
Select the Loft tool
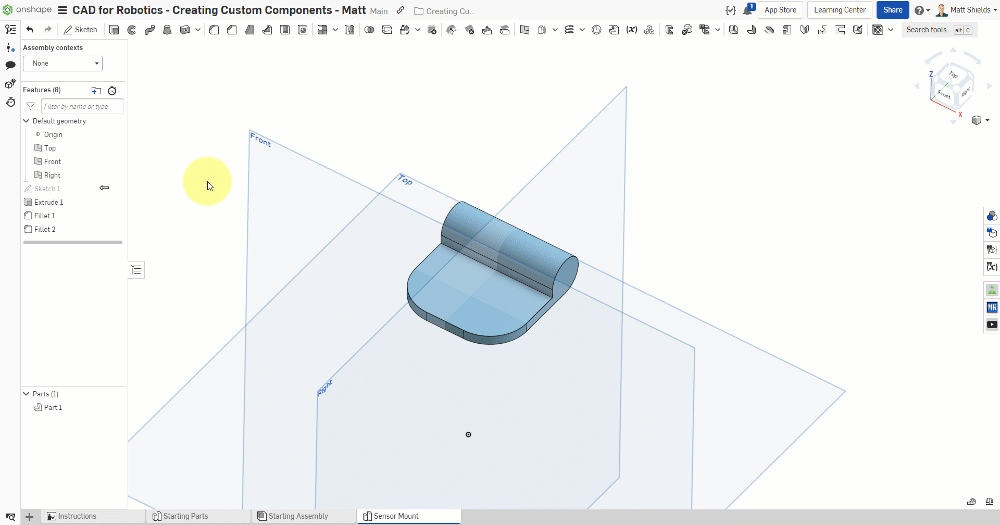167,30
